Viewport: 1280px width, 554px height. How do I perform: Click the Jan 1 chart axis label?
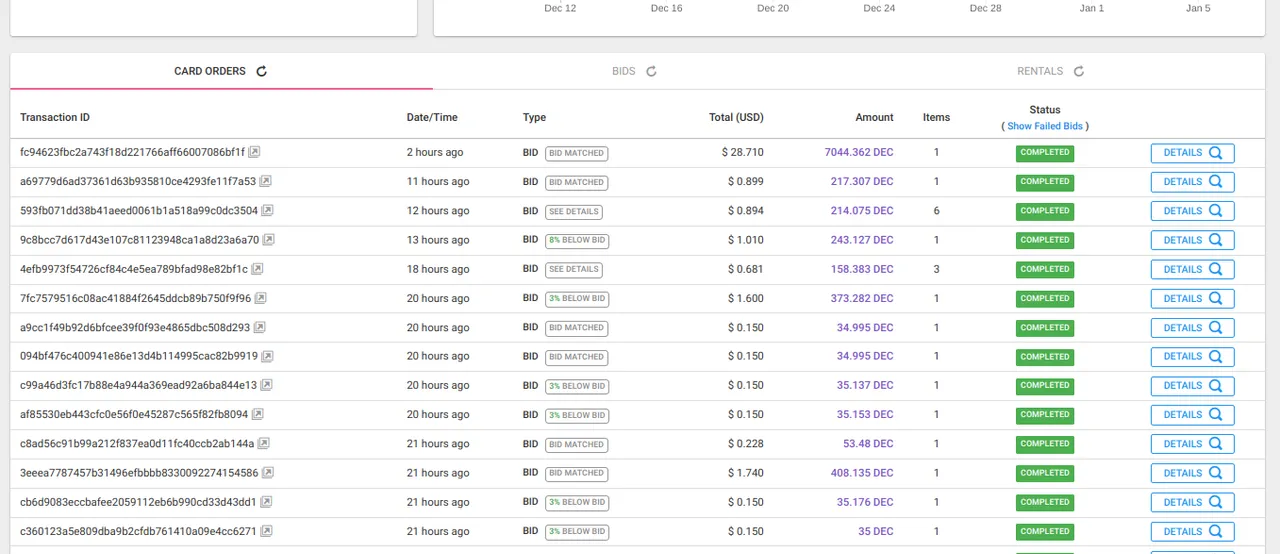coord(1092,8)
